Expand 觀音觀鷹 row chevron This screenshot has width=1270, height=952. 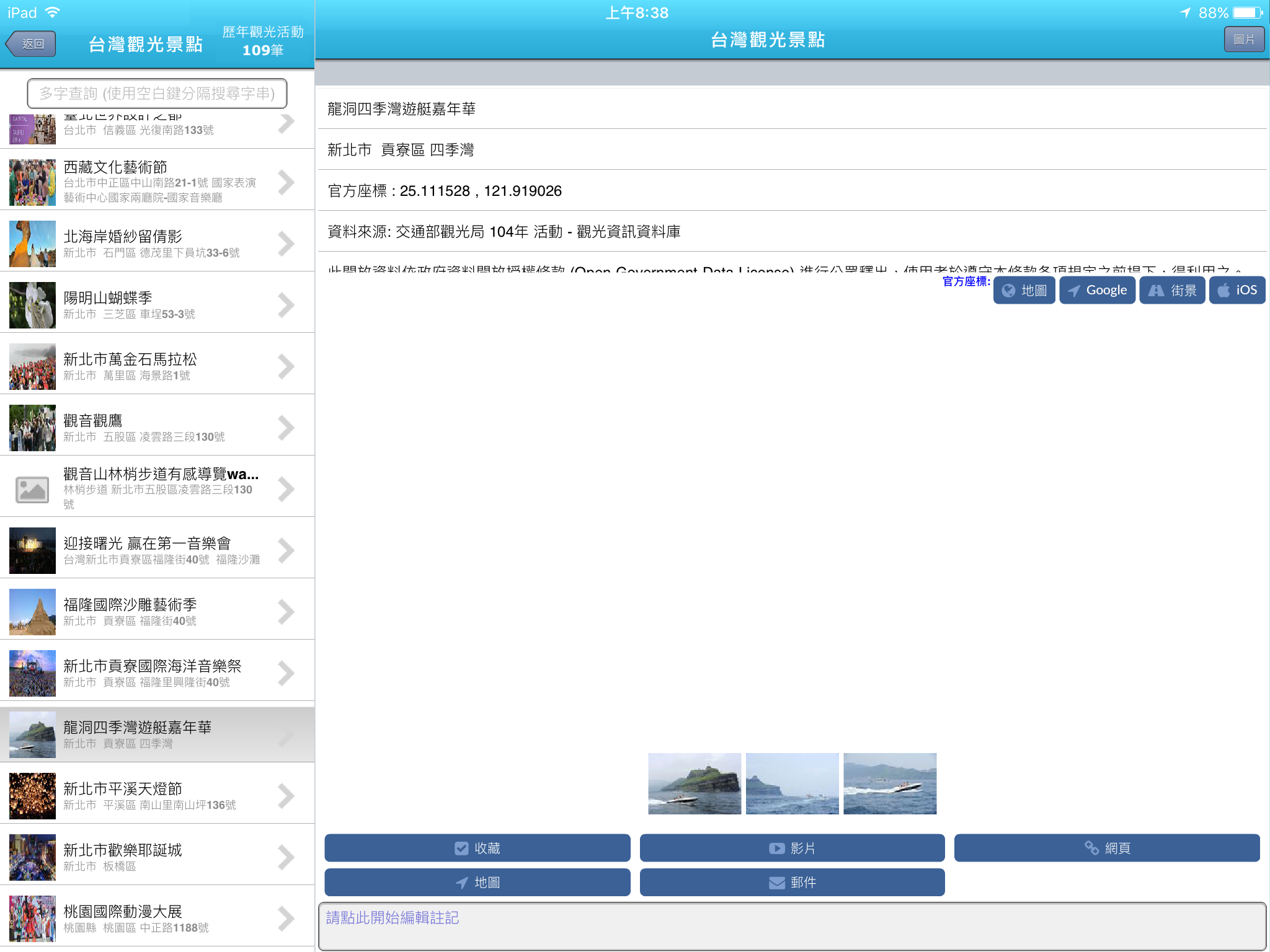coord(286,428)
